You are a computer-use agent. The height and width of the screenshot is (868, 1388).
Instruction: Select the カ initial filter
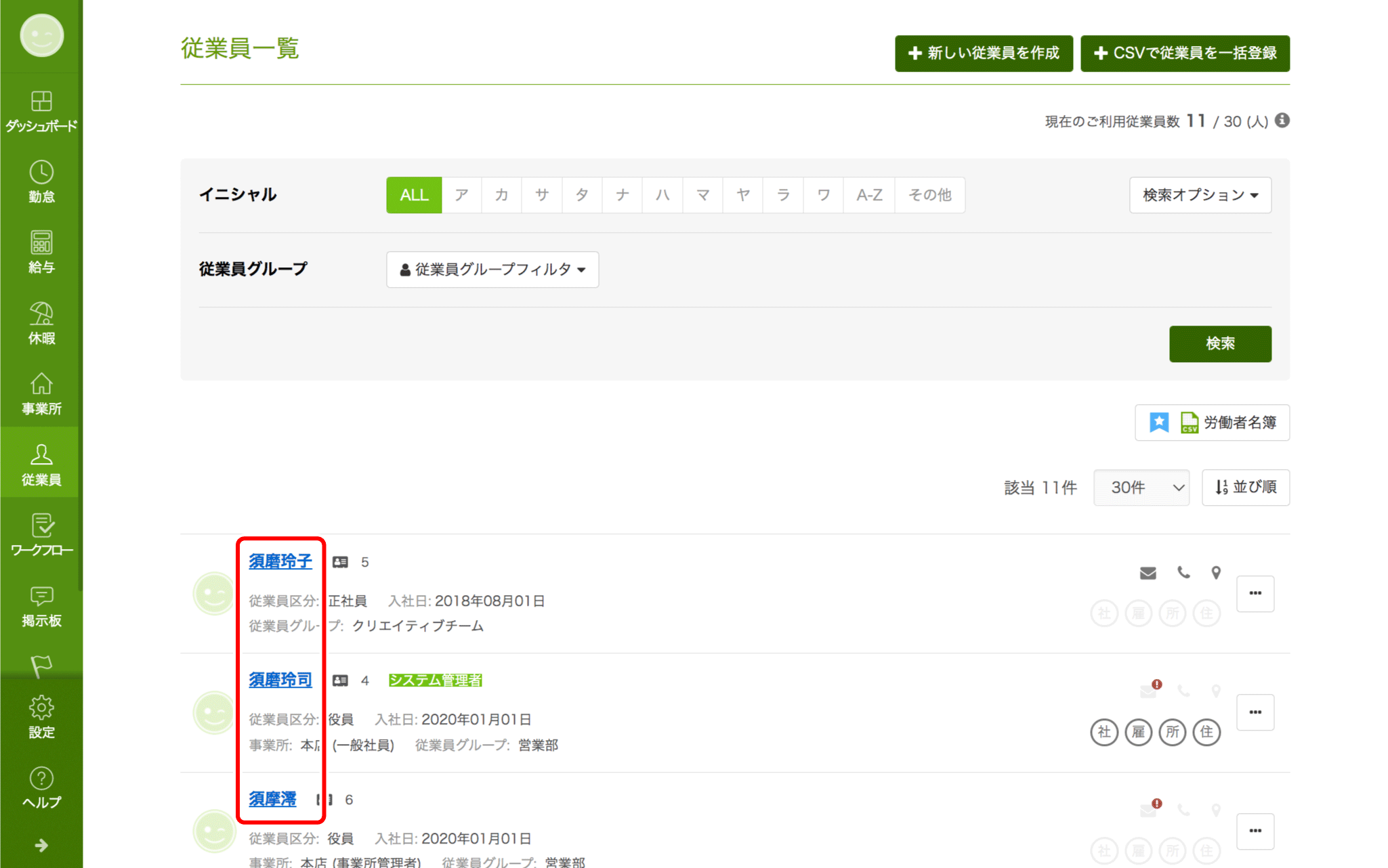click(501, 195)
